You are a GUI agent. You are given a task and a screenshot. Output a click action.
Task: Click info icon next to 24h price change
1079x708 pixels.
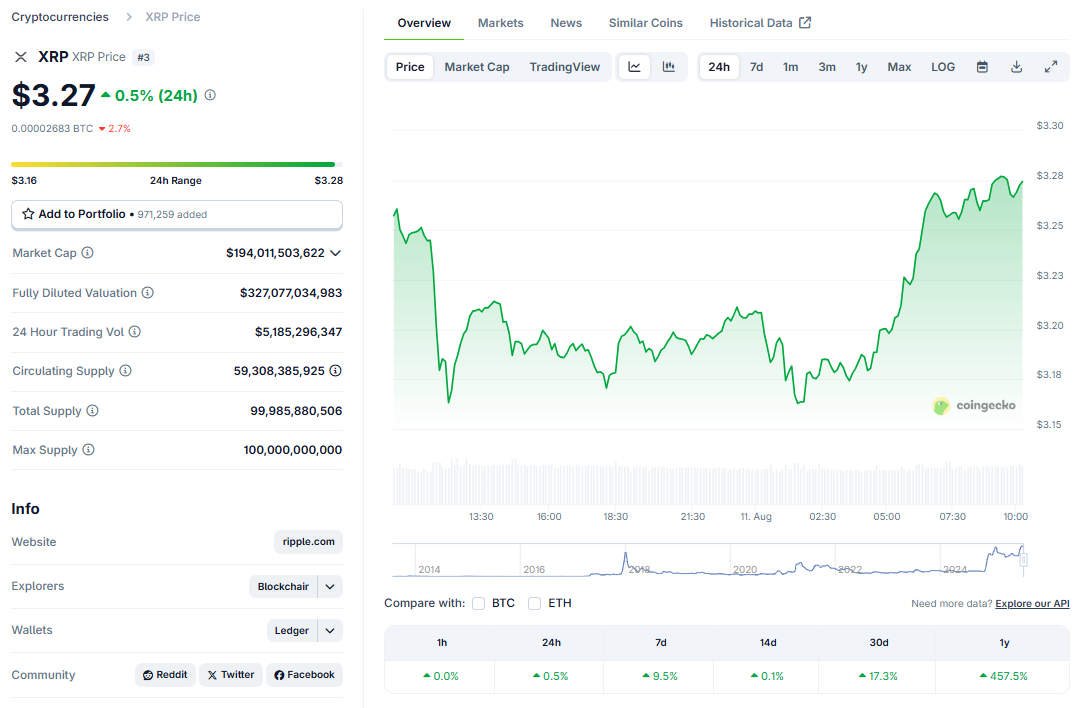pyautogui.click(x=210, y=95)
